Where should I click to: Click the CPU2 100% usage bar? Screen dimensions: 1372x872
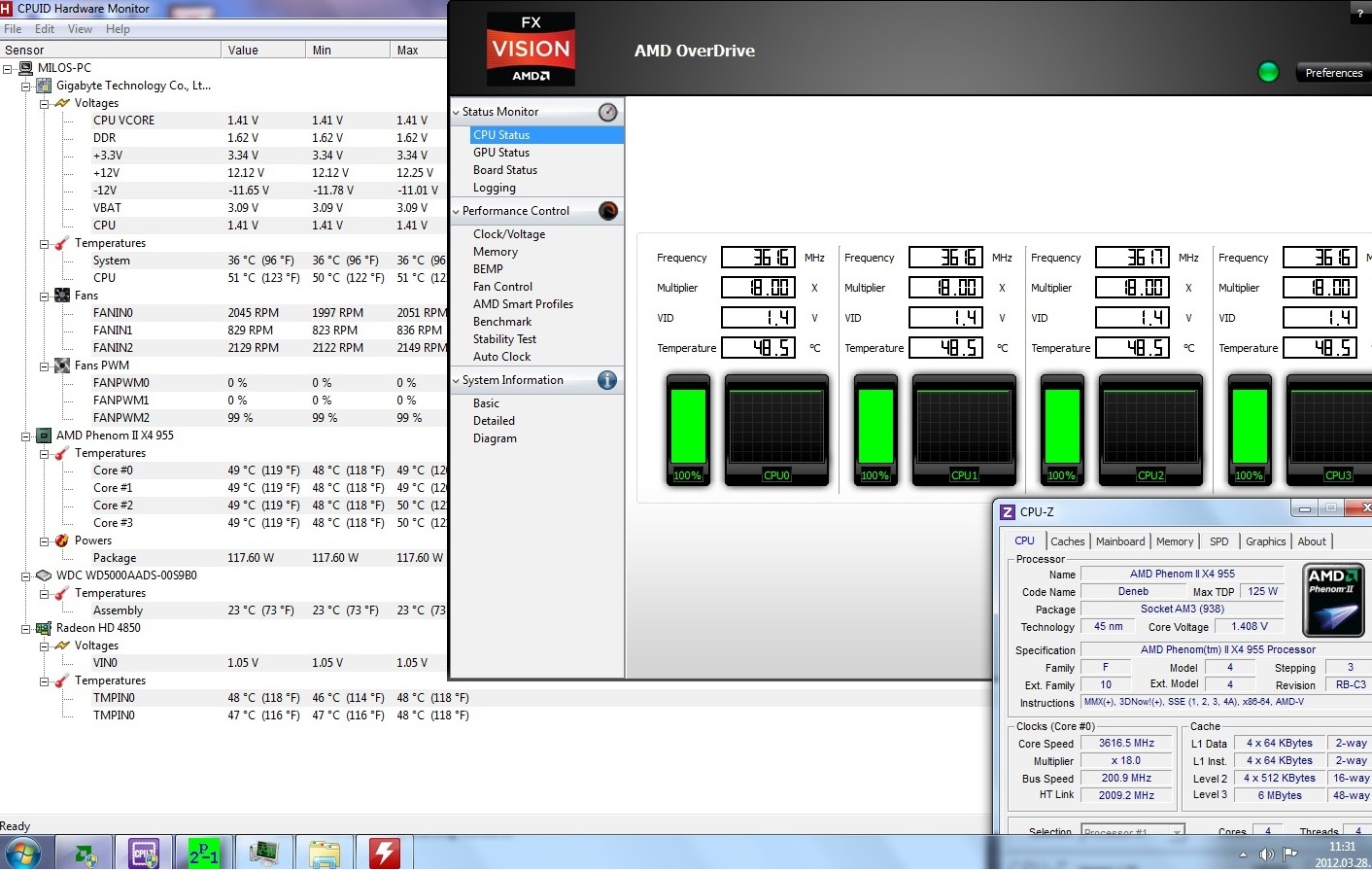tap(1061, 429)
